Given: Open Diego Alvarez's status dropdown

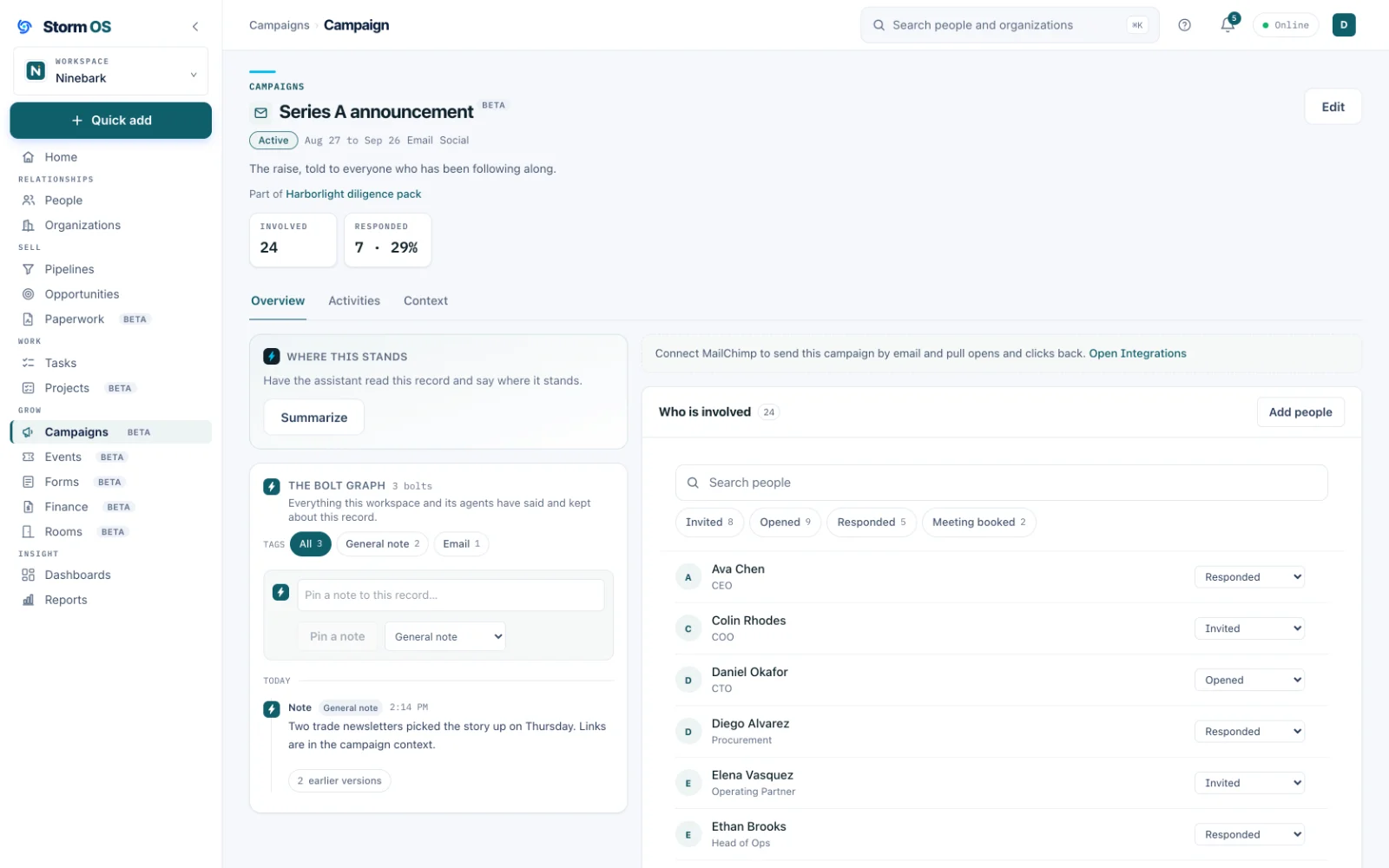Looking at the screenshot, I should click(1249, 732).
